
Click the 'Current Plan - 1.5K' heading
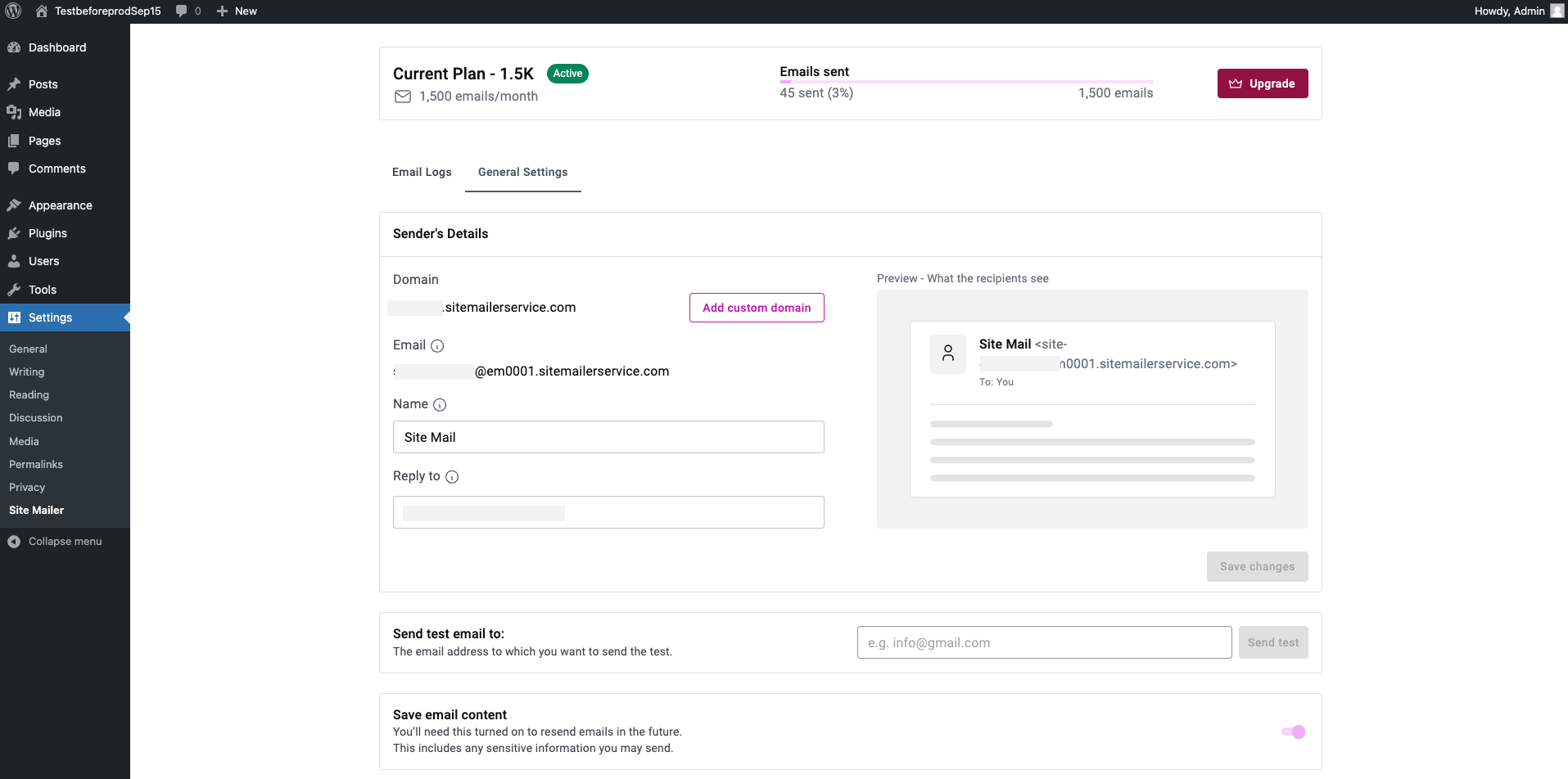click(x=463, y=74)
